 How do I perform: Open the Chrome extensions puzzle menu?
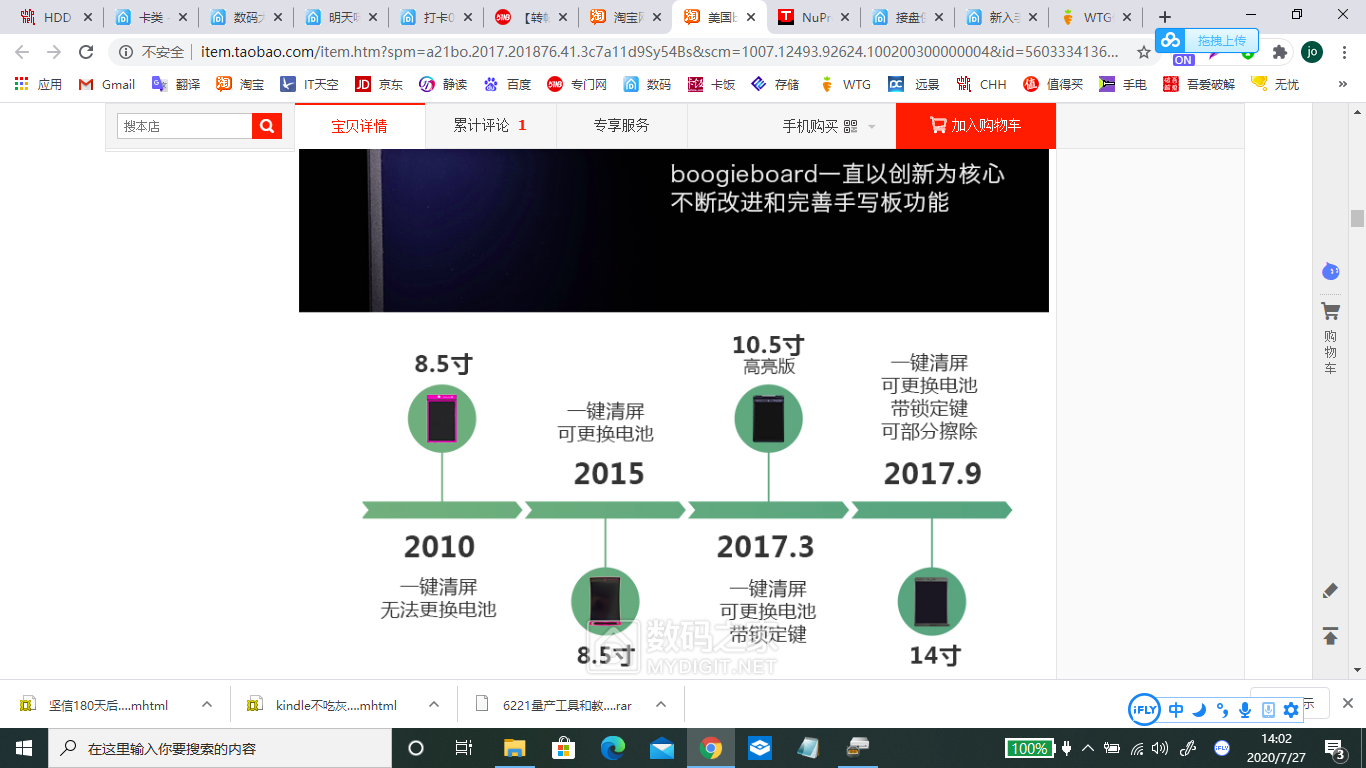pyautogui.click(x=1279, y=52)
